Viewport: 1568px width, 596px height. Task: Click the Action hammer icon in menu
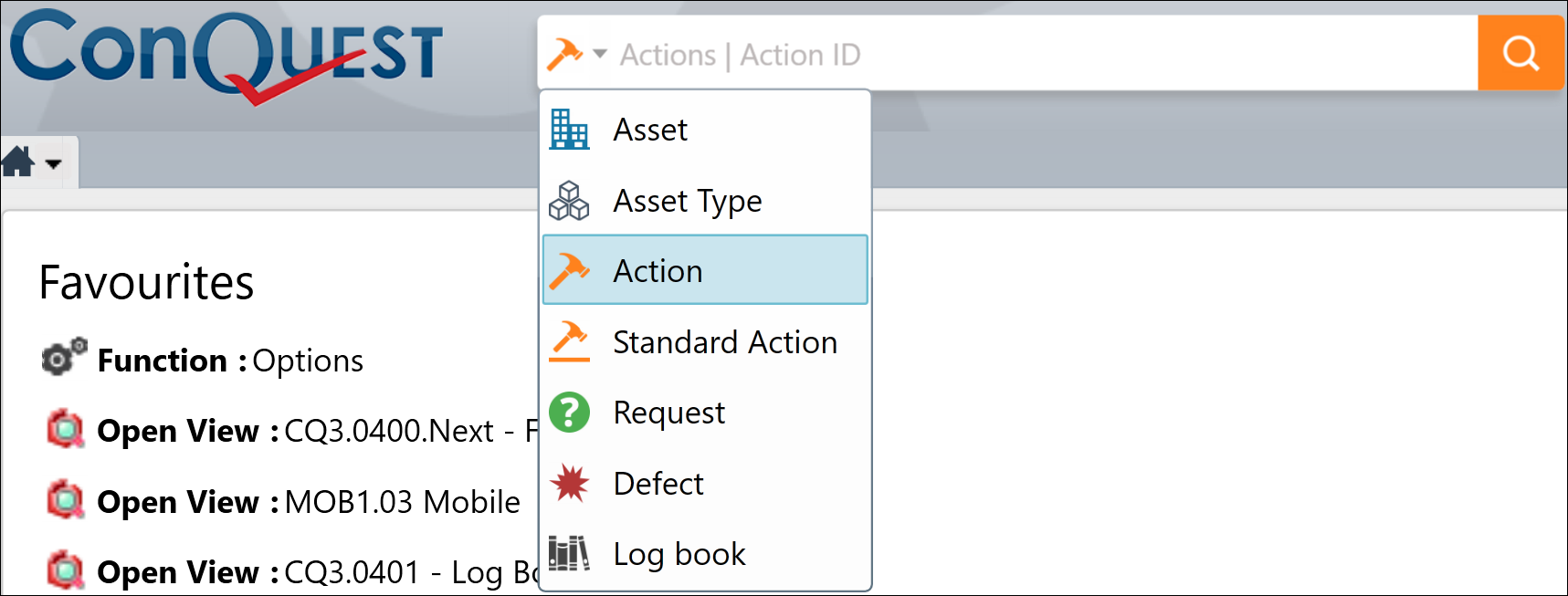click(569, 270)
